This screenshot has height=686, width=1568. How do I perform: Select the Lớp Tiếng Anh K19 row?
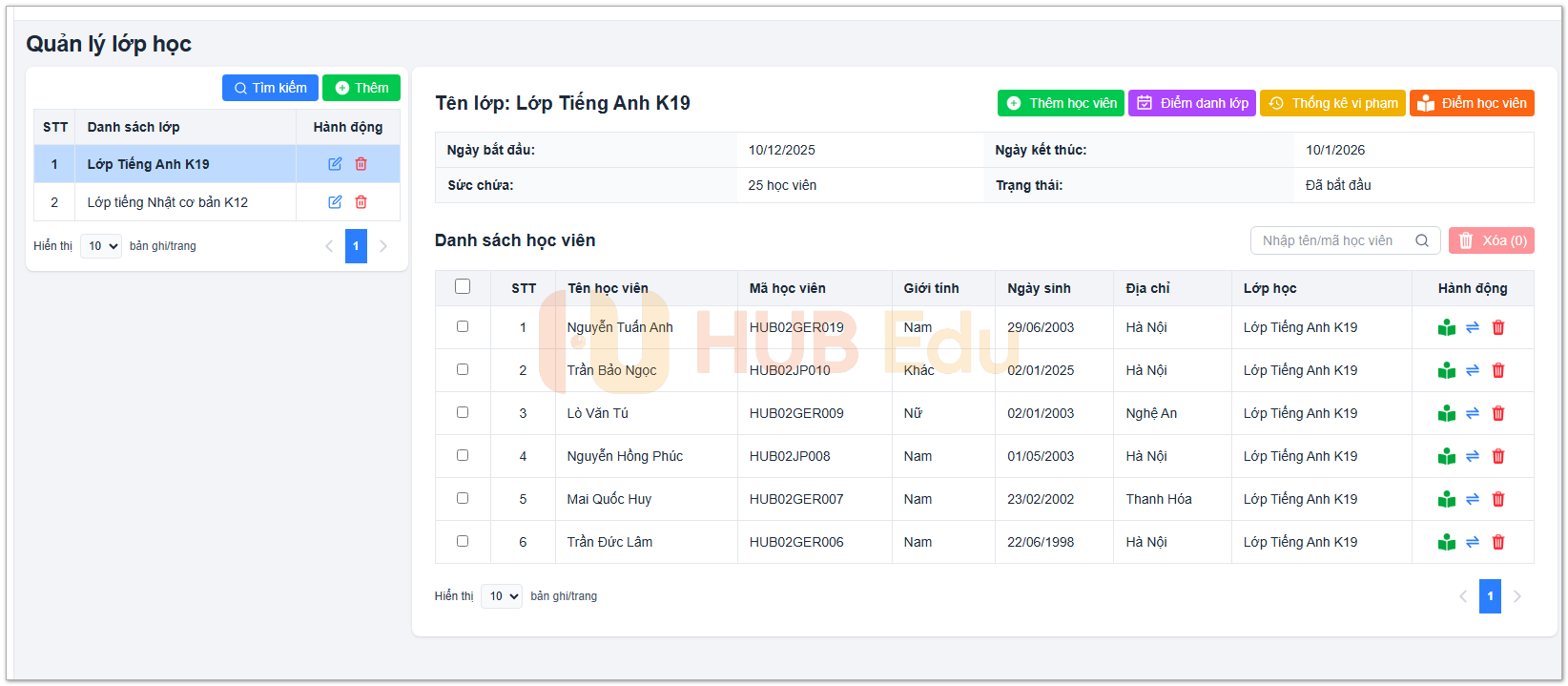217,164
